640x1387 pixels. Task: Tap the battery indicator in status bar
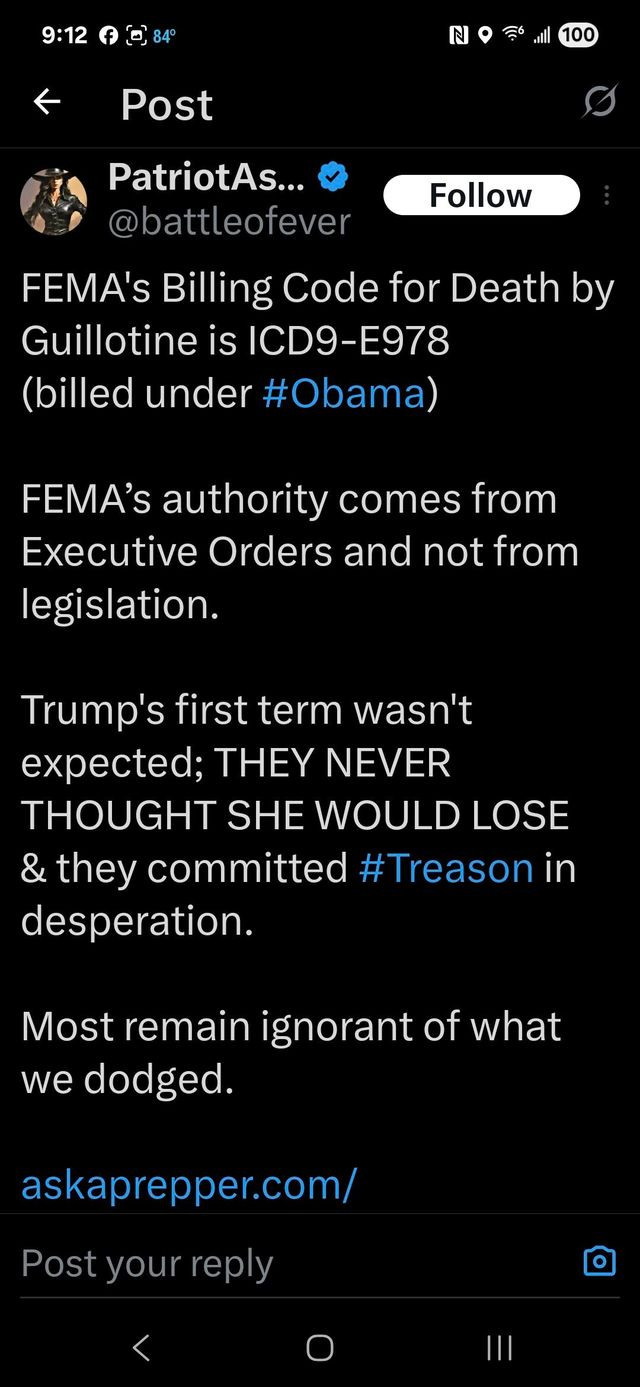pos(579,36)
